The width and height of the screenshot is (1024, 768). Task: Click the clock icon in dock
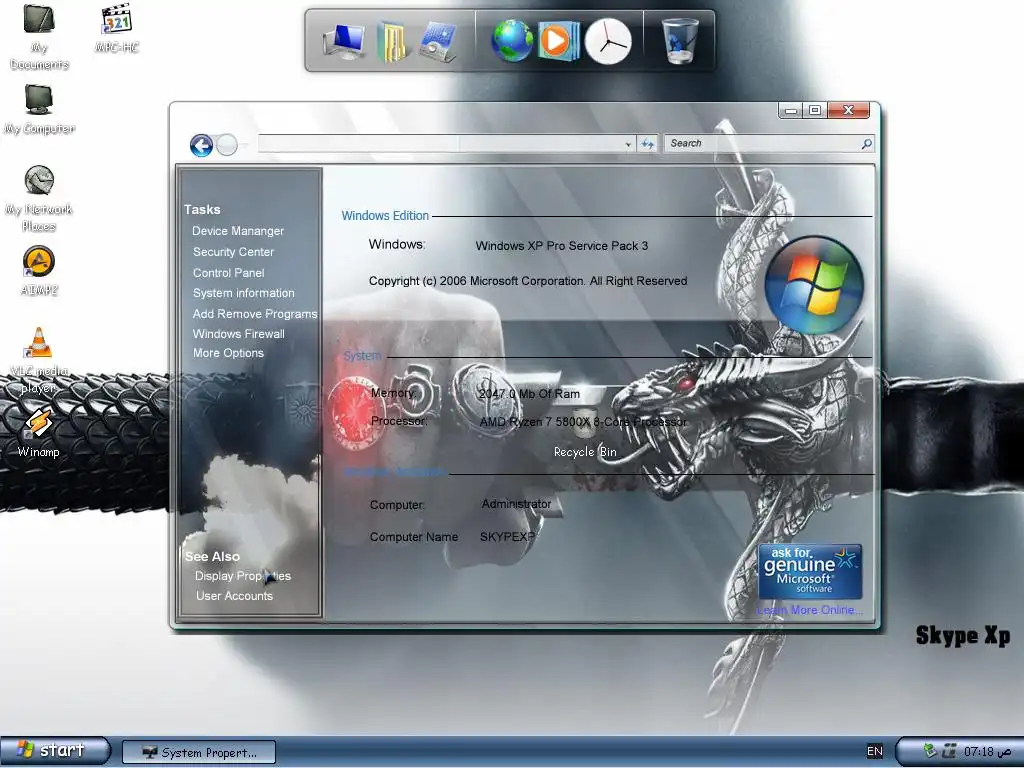pos(608,42)
